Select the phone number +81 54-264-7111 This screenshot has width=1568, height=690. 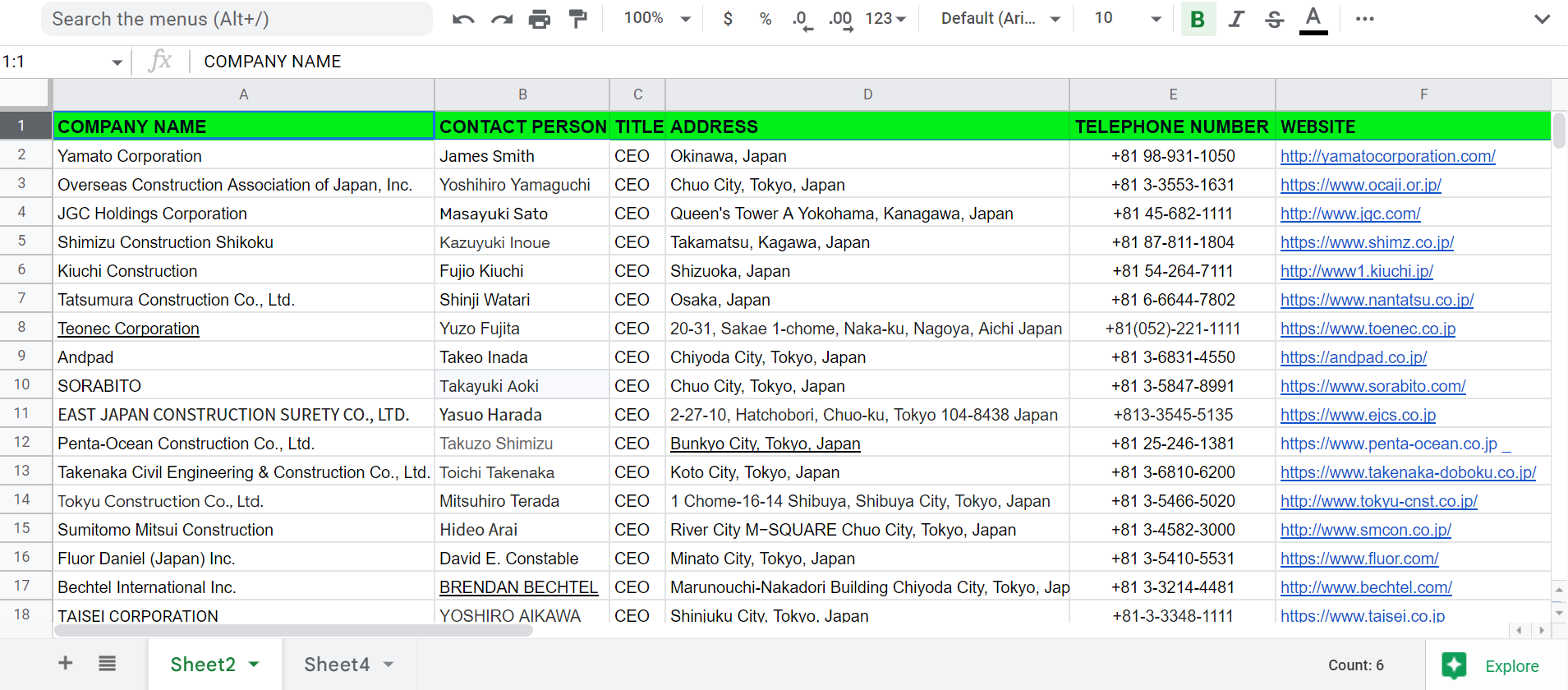(1172, 271)
